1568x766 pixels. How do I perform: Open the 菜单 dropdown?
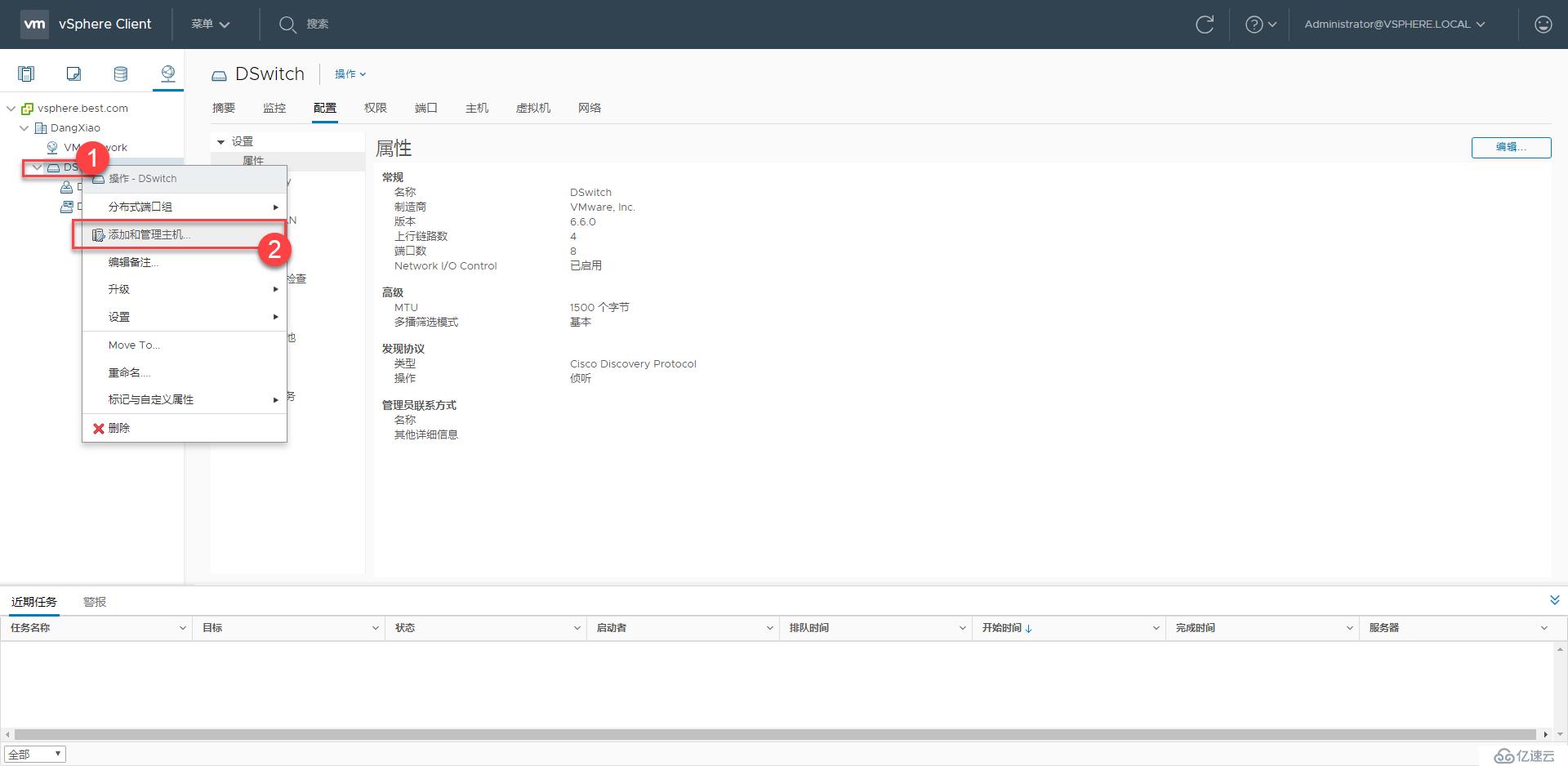pyautogui.click(x=211, y=24)
